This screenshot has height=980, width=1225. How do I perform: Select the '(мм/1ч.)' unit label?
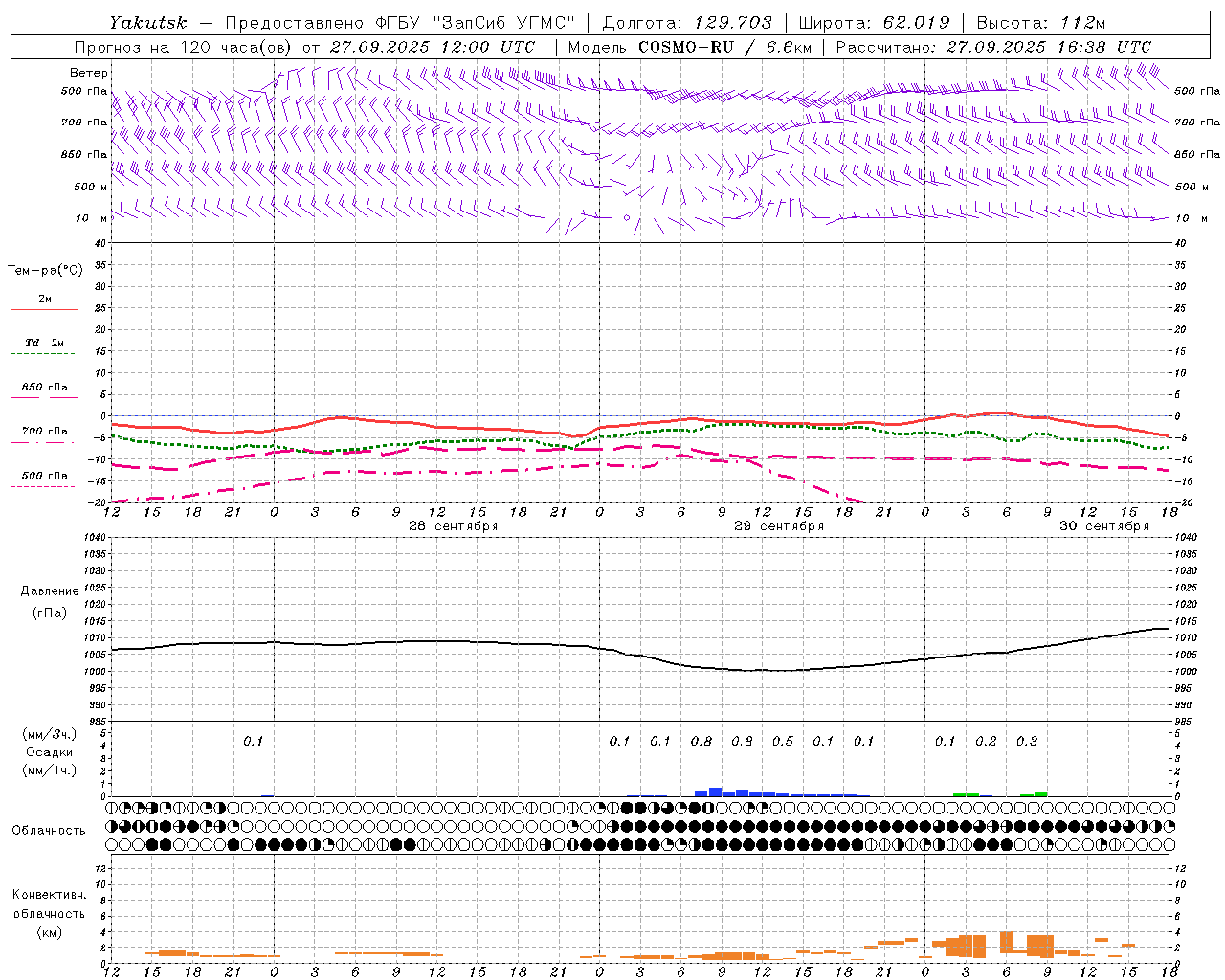[x=49, y=770]
